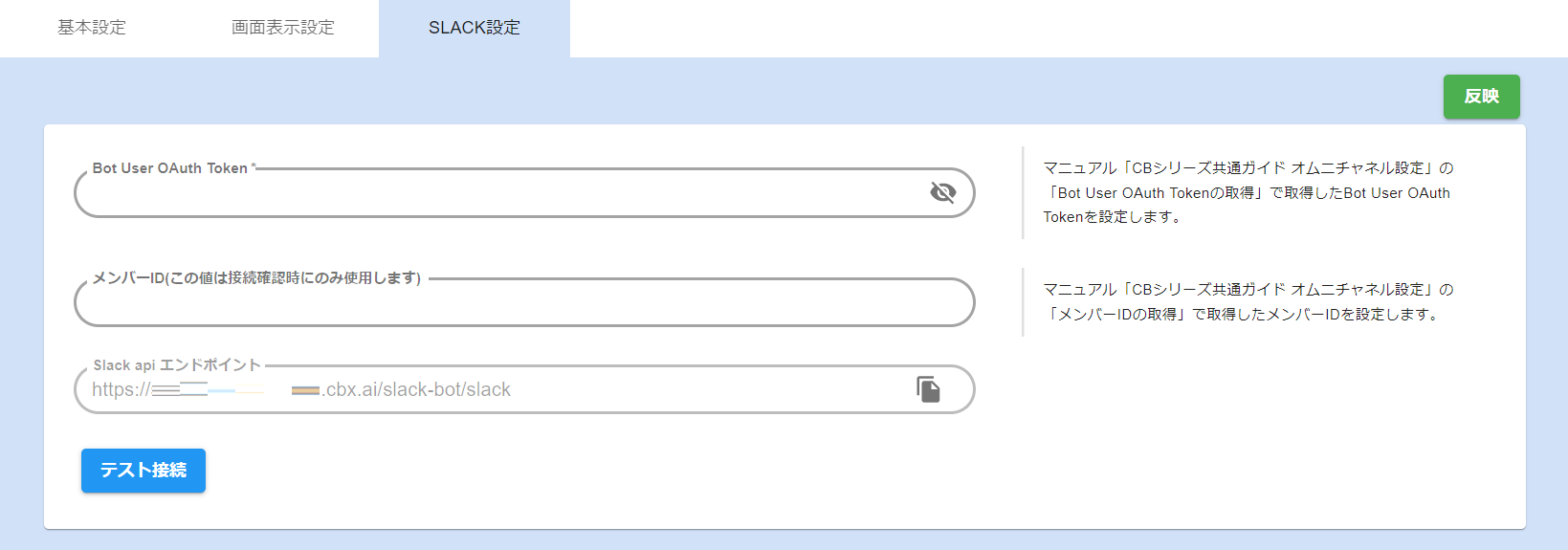This screenshot has height=550, width=1568.
Task: Click the https:// prefix of the endpoint URL
Action: [121, 390]
